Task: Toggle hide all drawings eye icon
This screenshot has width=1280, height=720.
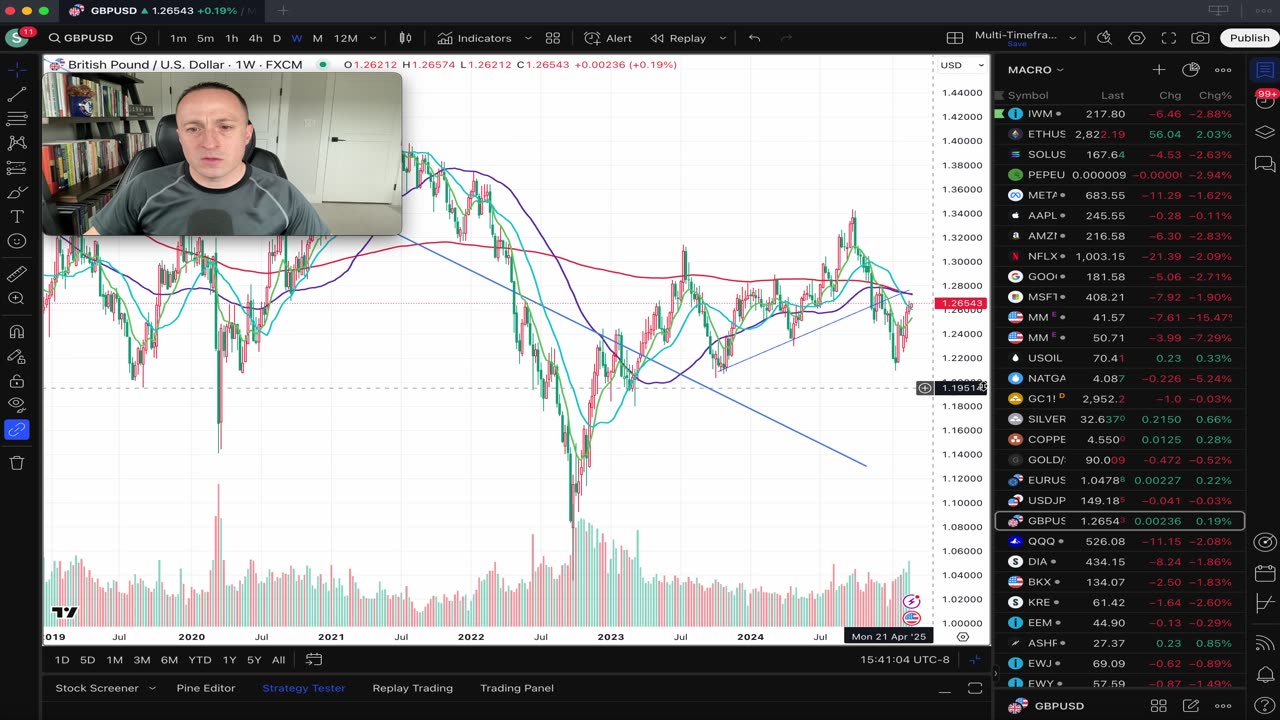Action: point(17,404)
